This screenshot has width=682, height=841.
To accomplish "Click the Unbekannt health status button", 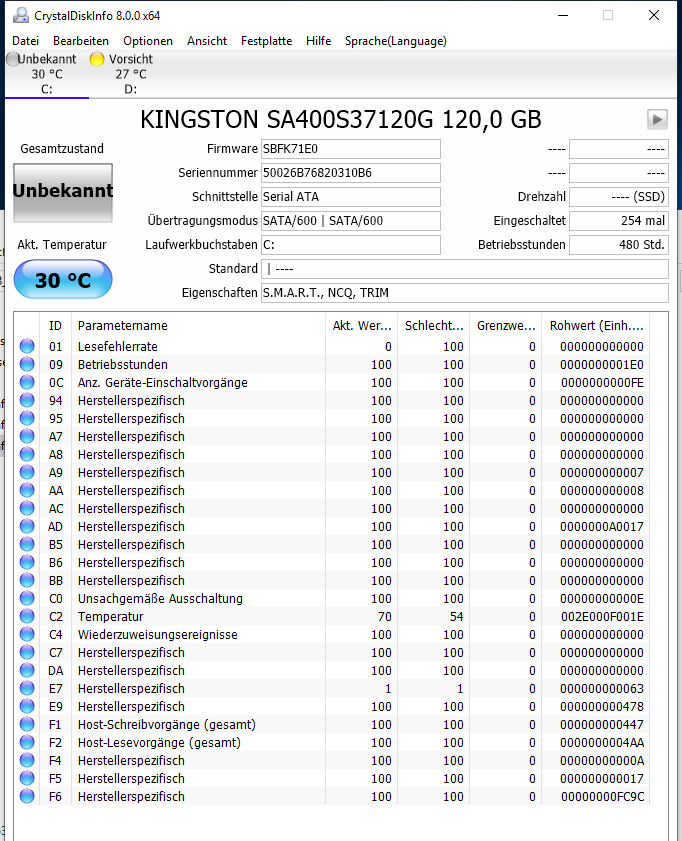I will pos(63,193).
